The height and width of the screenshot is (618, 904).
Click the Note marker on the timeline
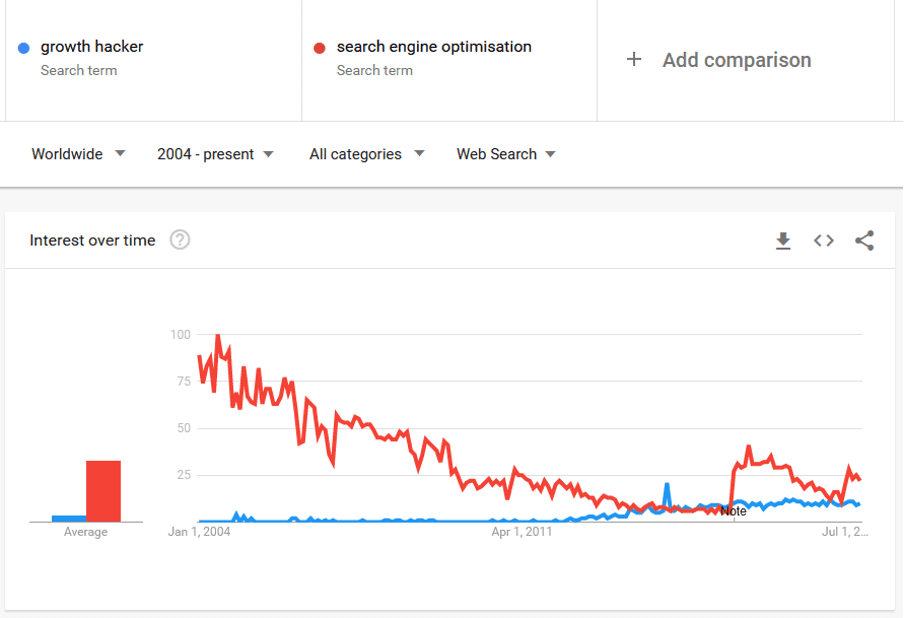[x=733, y=511]
